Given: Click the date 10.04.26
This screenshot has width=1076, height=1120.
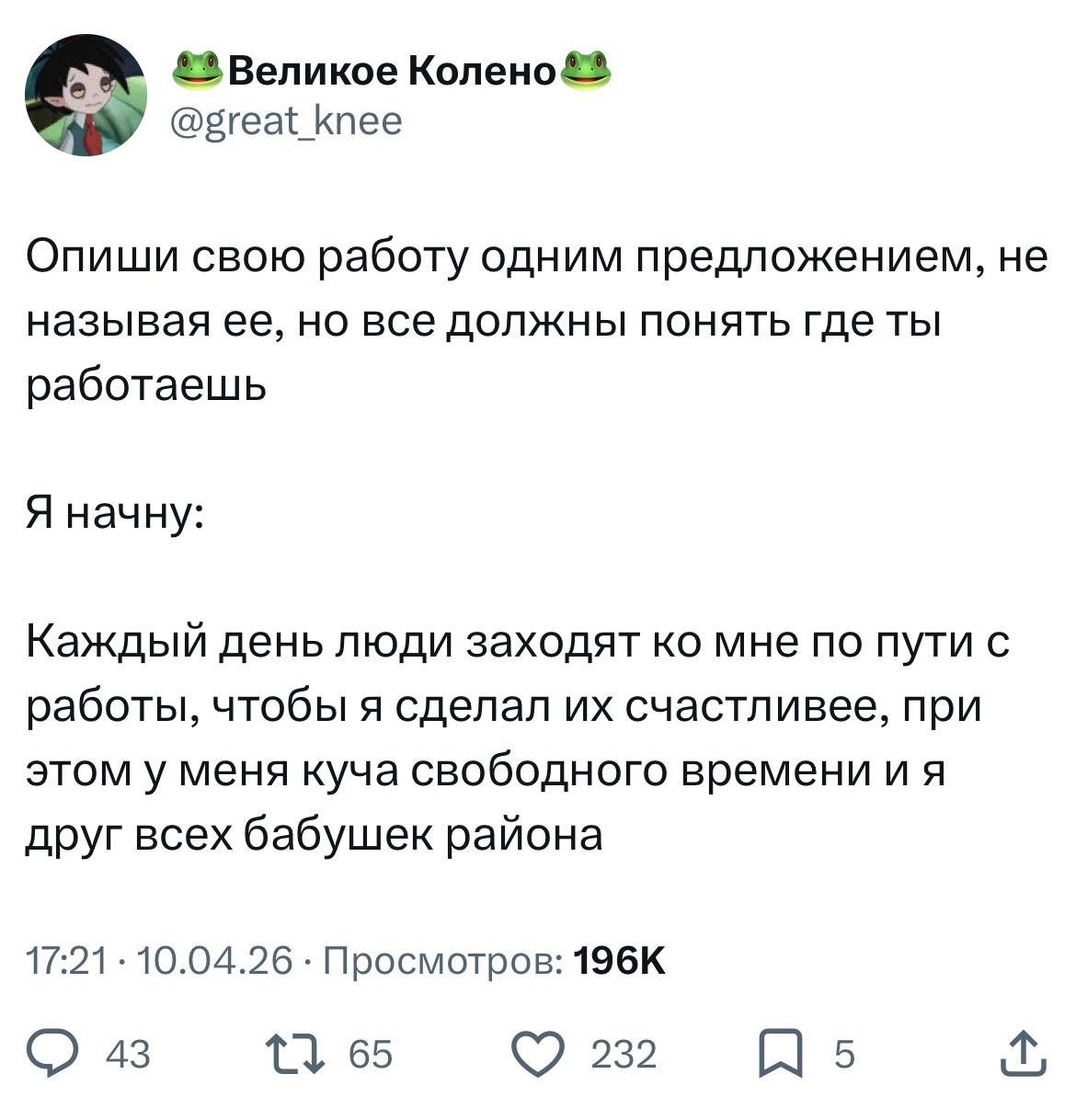Looking at the screenshot, I should click(x=214, y=962).
